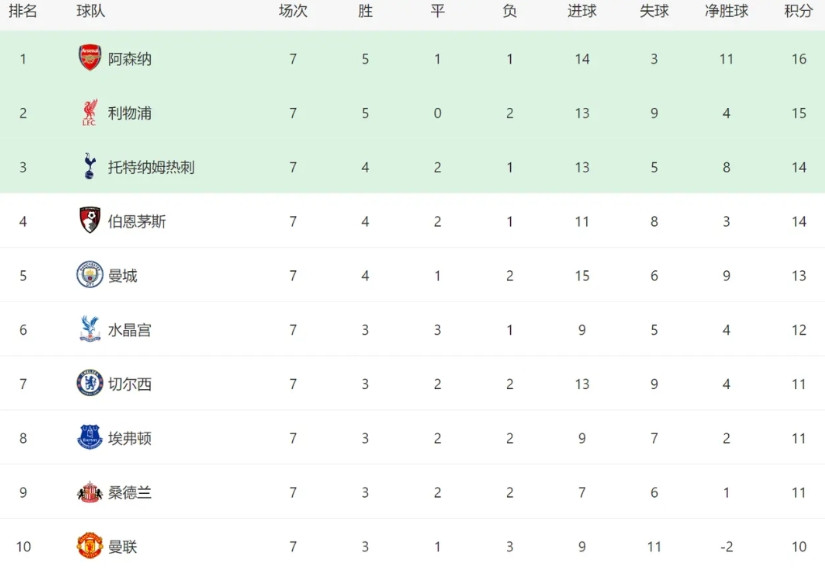Click the 净胜球 column header
The height and width of the screenshot is (568, 825).
pos(726,12)
